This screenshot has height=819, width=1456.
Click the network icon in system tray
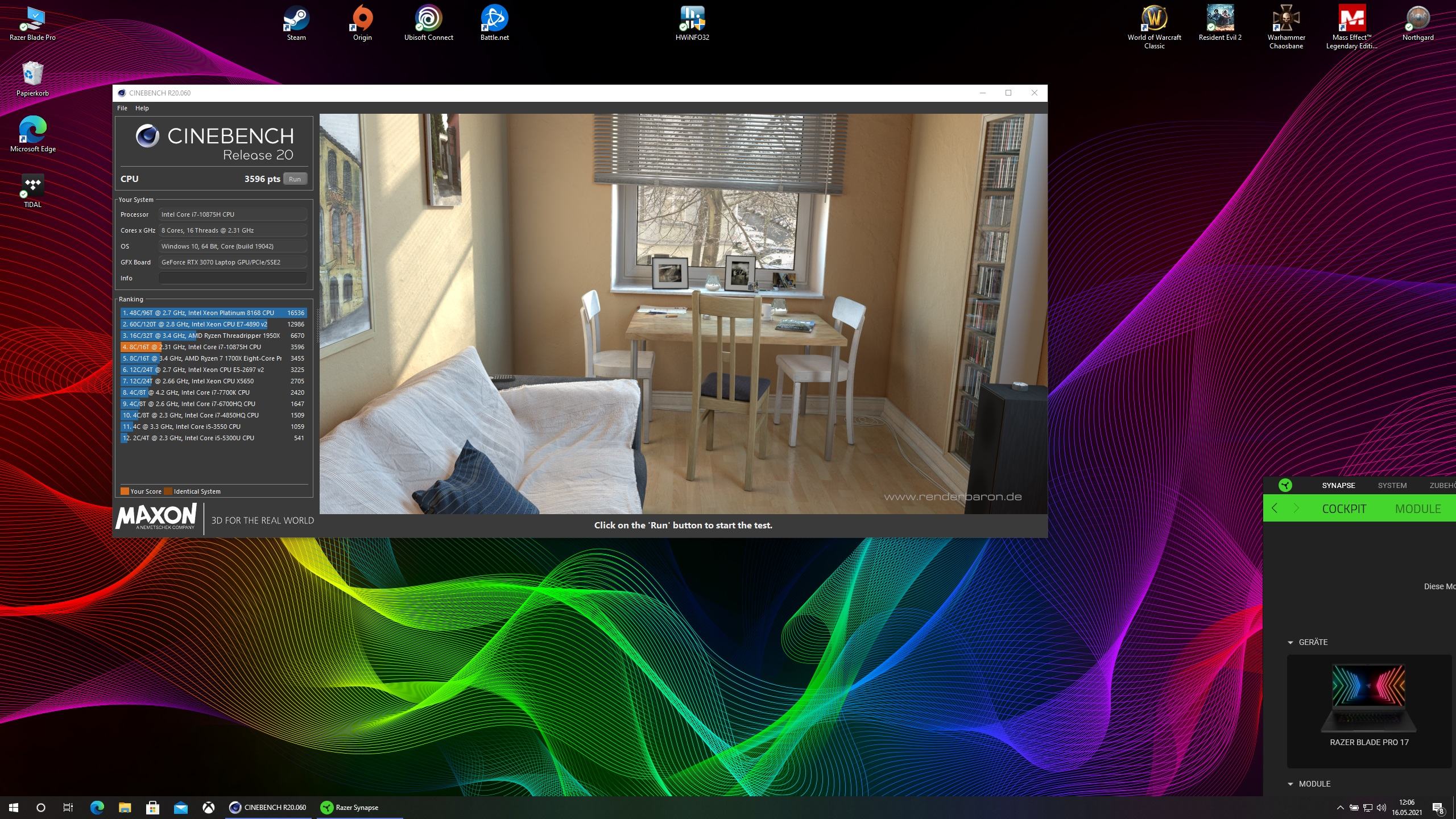pos(1368,808)
